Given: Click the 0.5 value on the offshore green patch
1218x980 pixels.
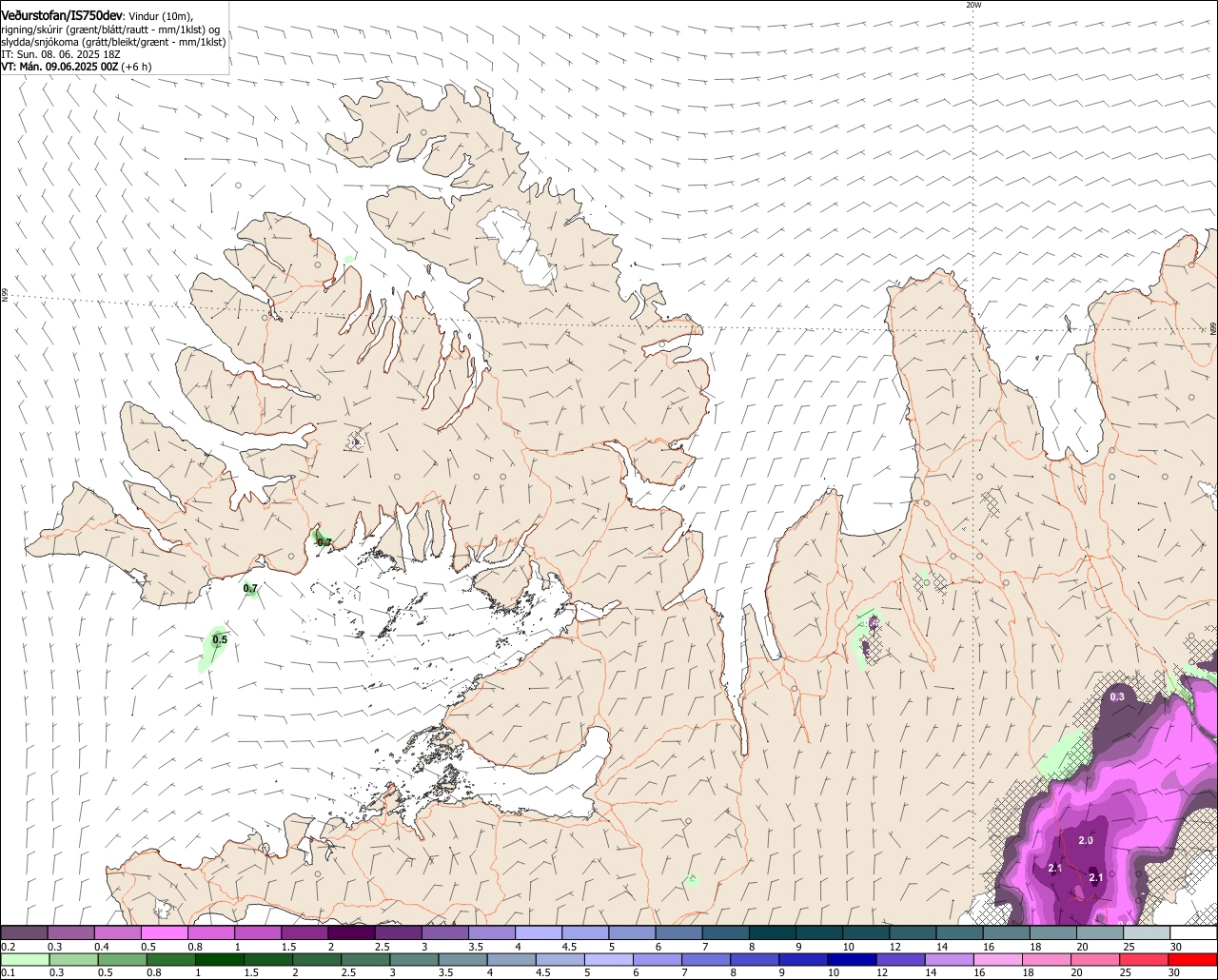Looking at the screenshot, I should tap(220, 639).
